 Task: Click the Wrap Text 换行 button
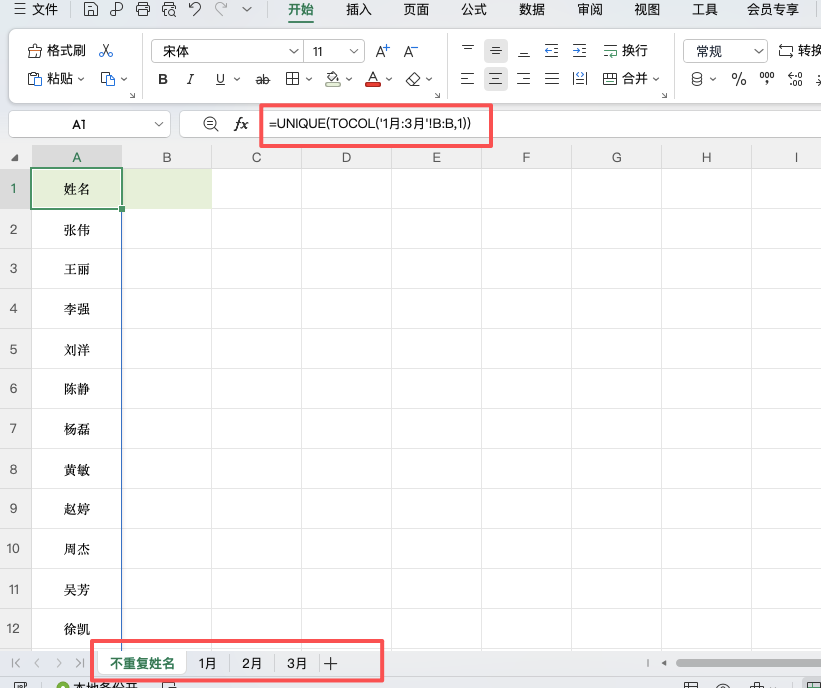[625, 51]
